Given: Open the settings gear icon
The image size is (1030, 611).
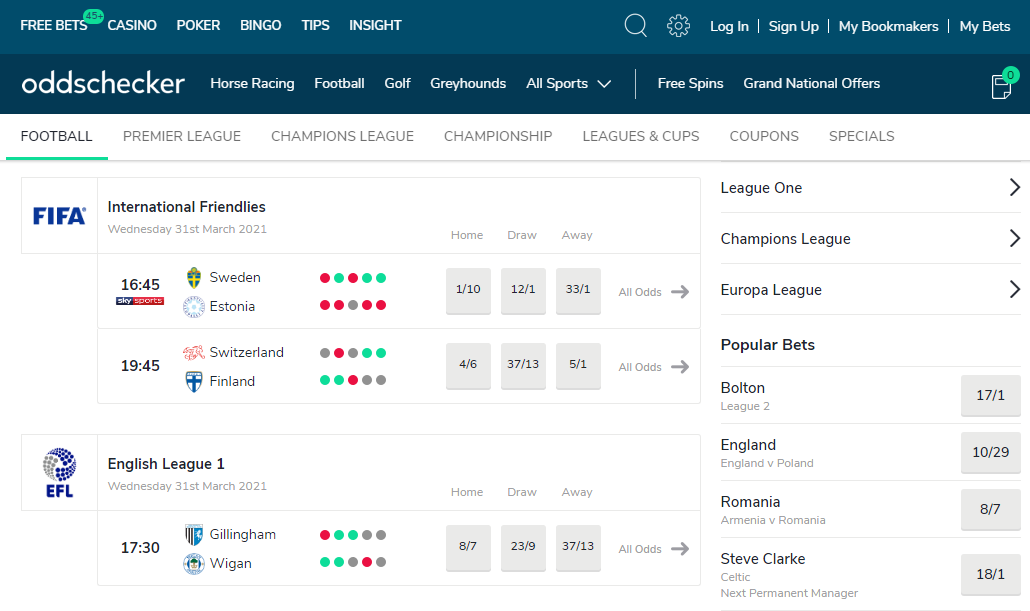Looking at the screenshot, I should pyautogui.click(x=679, y=26).
